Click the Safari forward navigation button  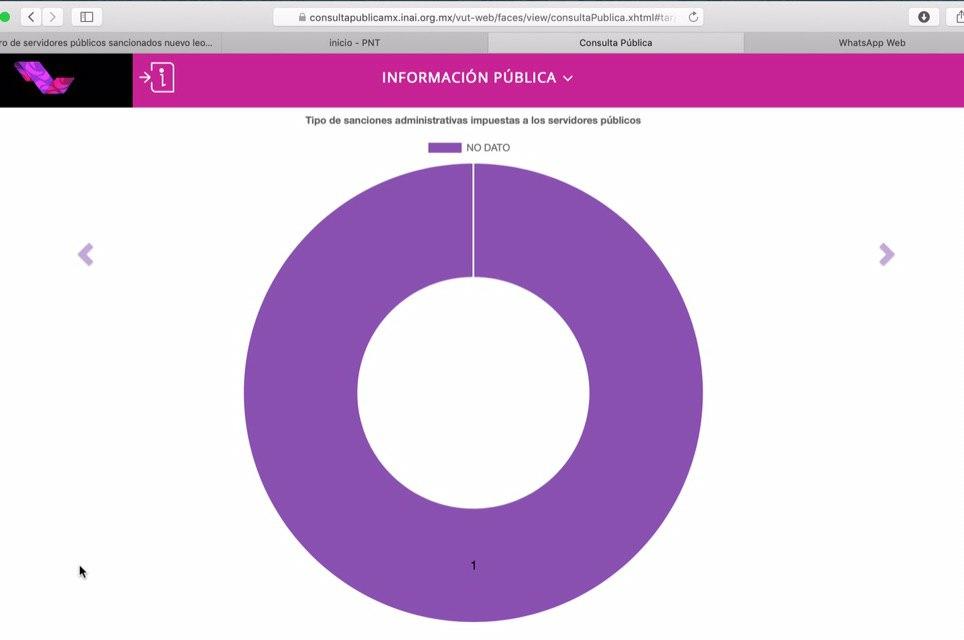click(52, 17)
